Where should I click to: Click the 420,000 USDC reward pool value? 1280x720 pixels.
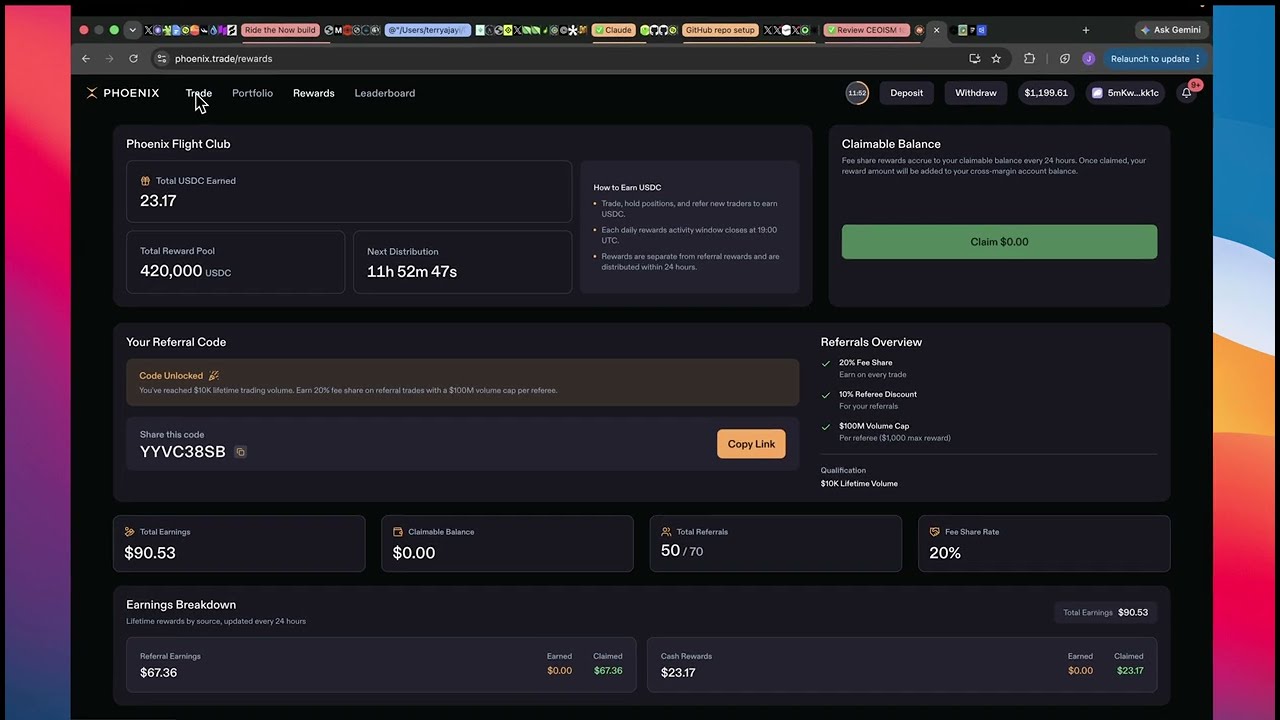185,271
